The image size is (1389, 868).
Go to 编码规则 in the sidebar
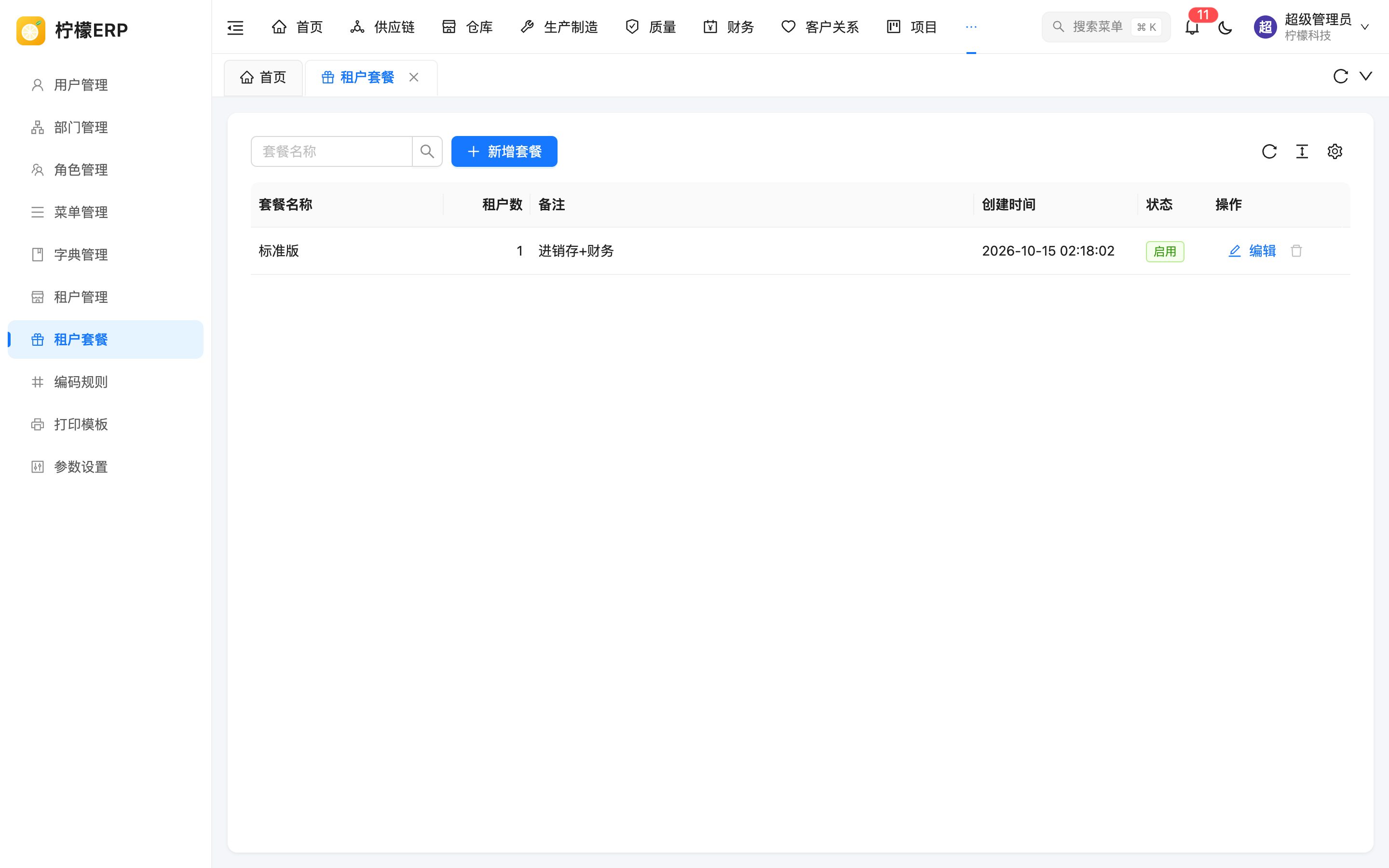106,382
